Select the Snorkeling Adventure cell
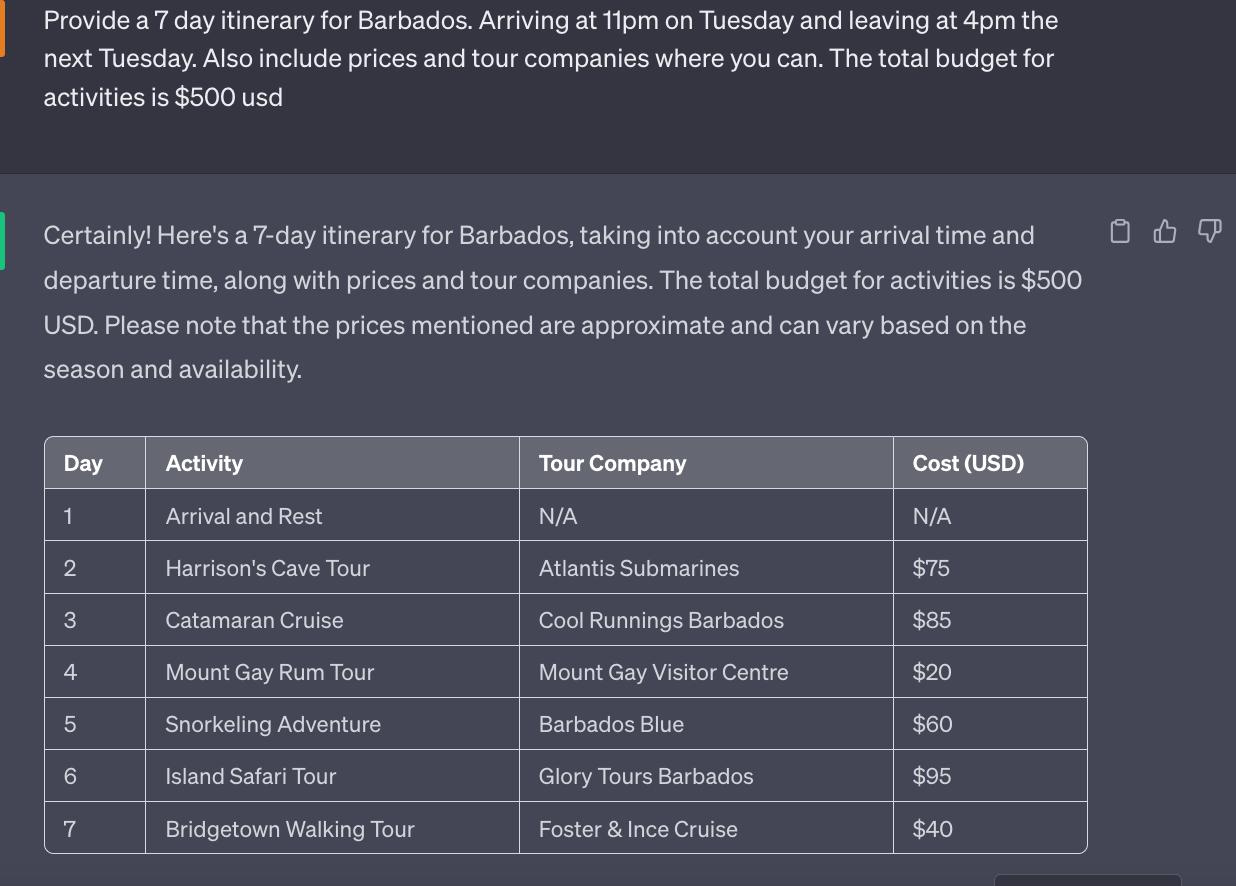Screen dimensions: 1236x886 click(x=332, y=724)
